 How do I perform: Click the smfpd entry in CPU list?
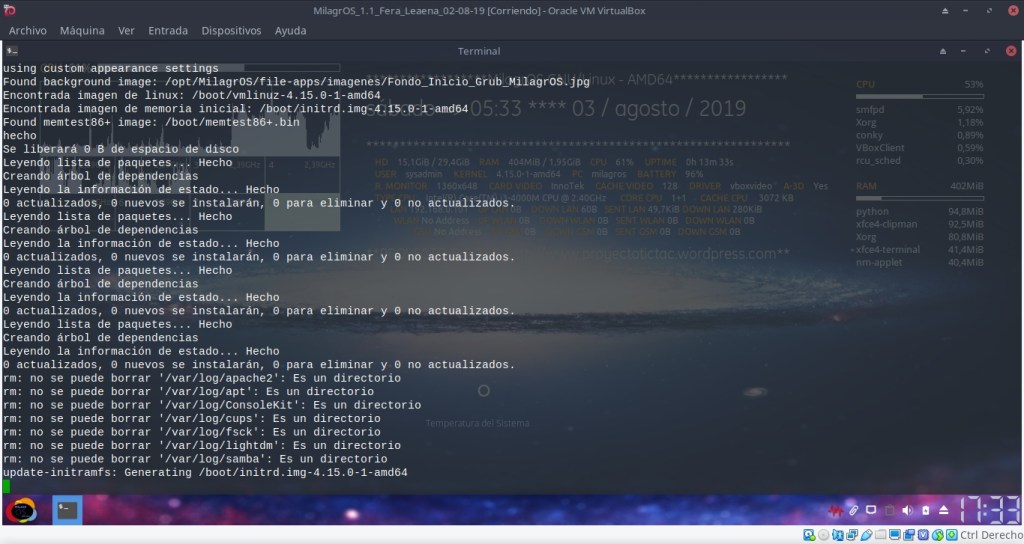point(920,110)
